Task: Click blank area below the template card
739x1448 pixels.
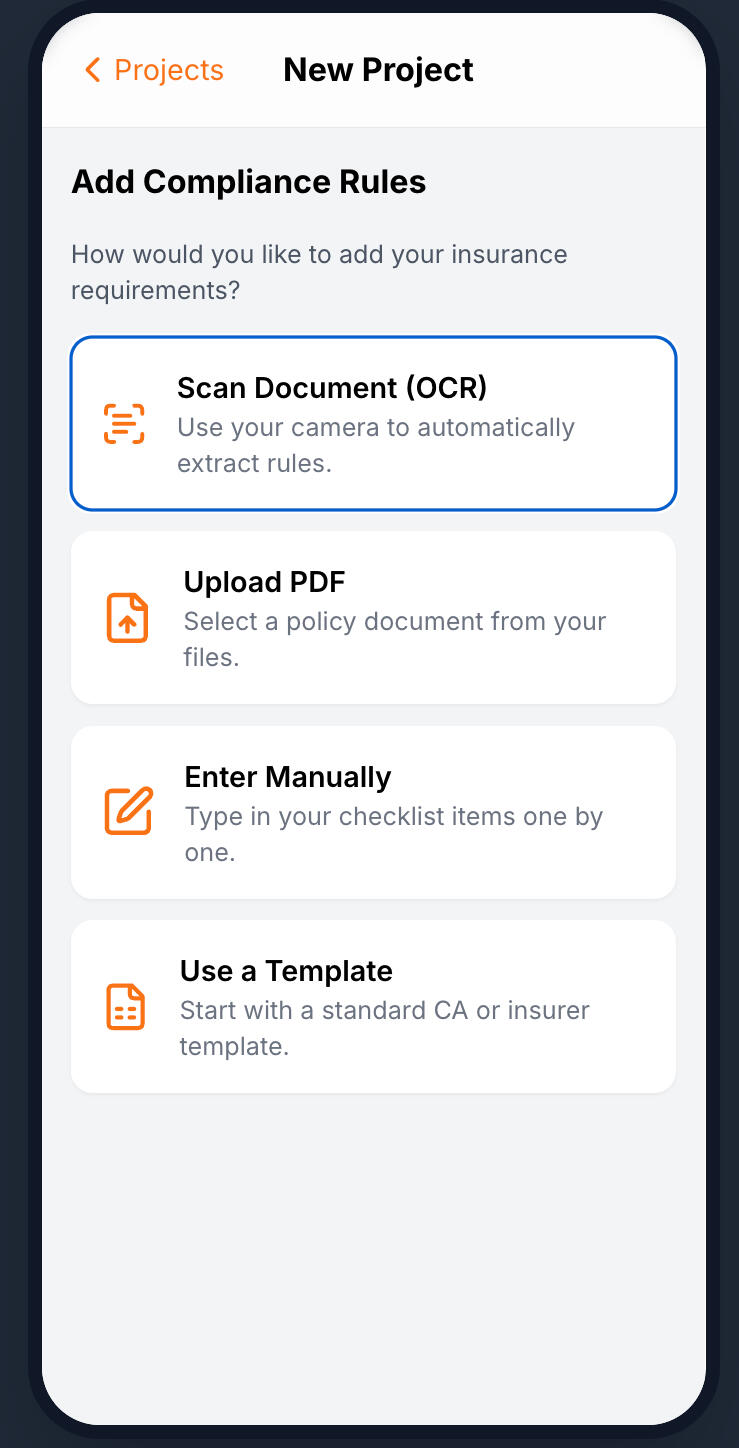Action: [x=373, y=1250]
